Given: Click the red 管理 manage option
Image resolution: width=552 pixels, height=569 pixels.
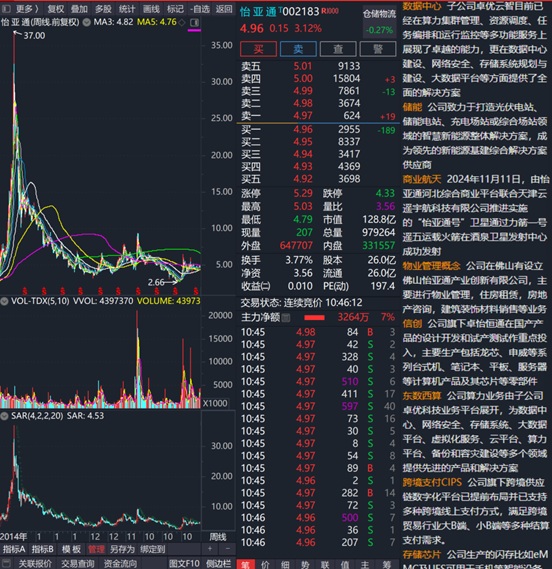Looking at the screenshot, I should 96,549.
